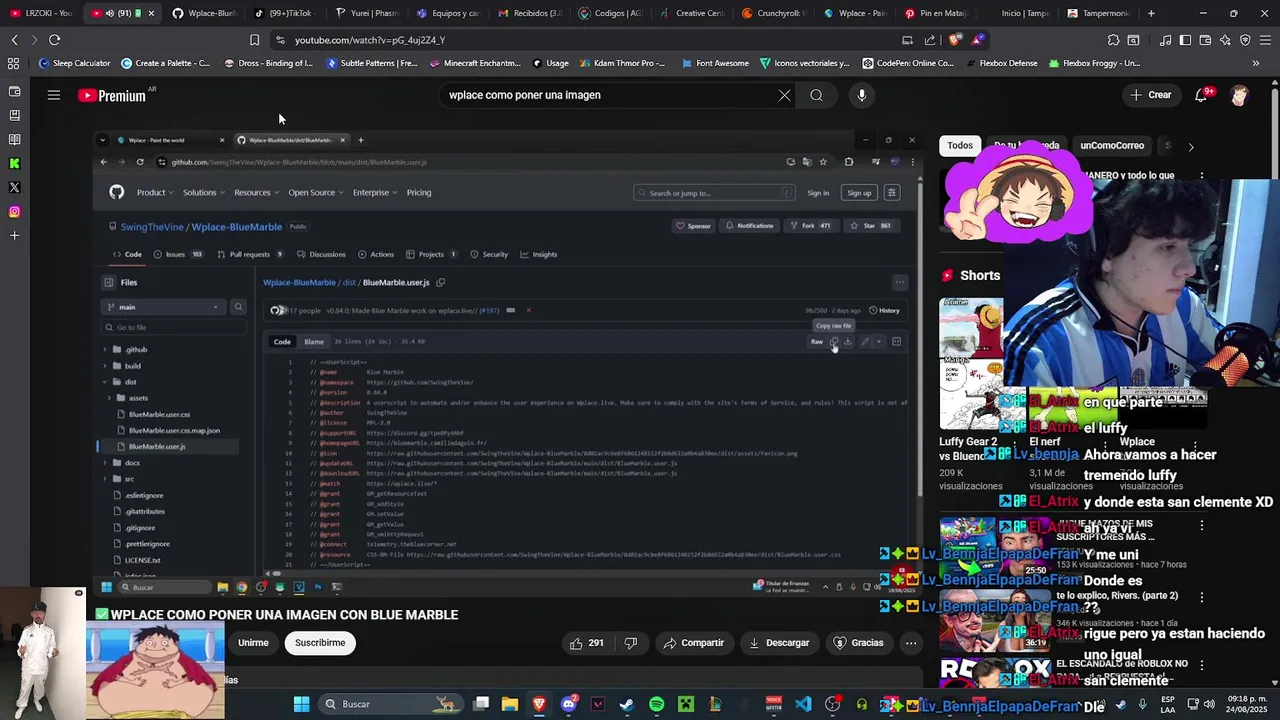
Task: Click the bookmark icon in address bar
Action: tap(254, 40)
